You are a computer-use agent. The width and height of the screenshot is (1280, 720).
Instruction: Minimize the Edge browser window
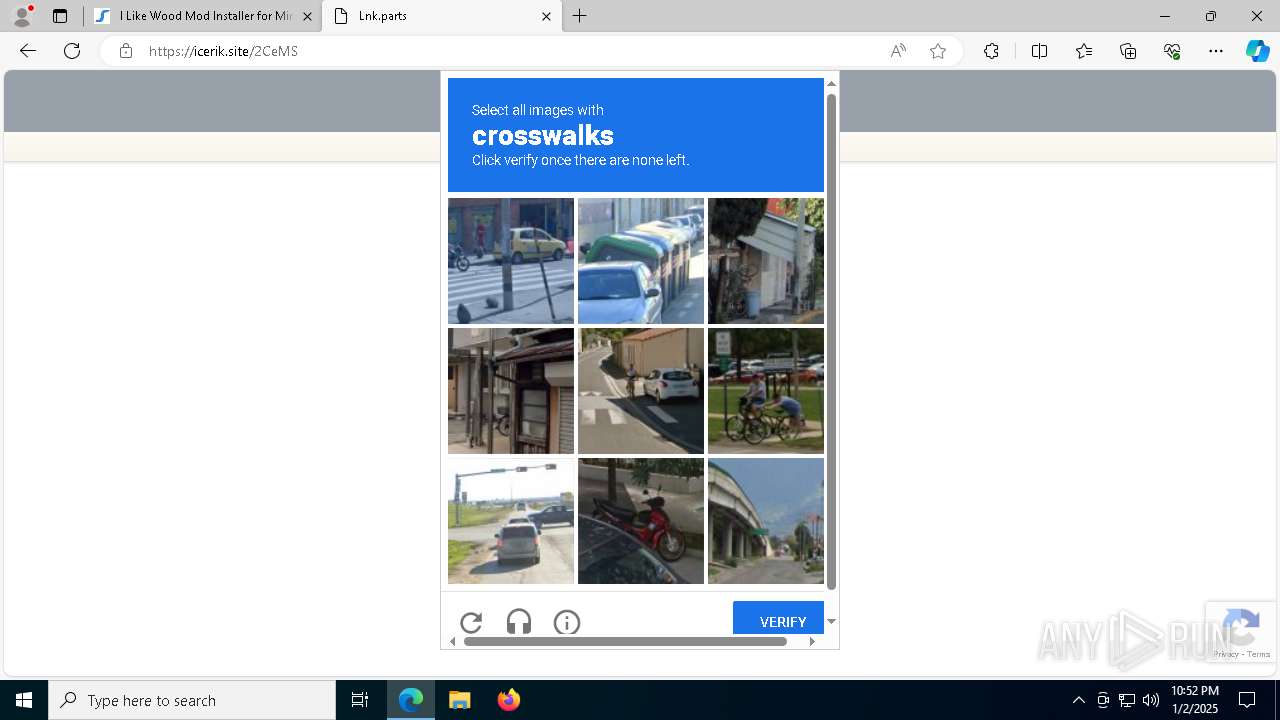(1164, 16)
